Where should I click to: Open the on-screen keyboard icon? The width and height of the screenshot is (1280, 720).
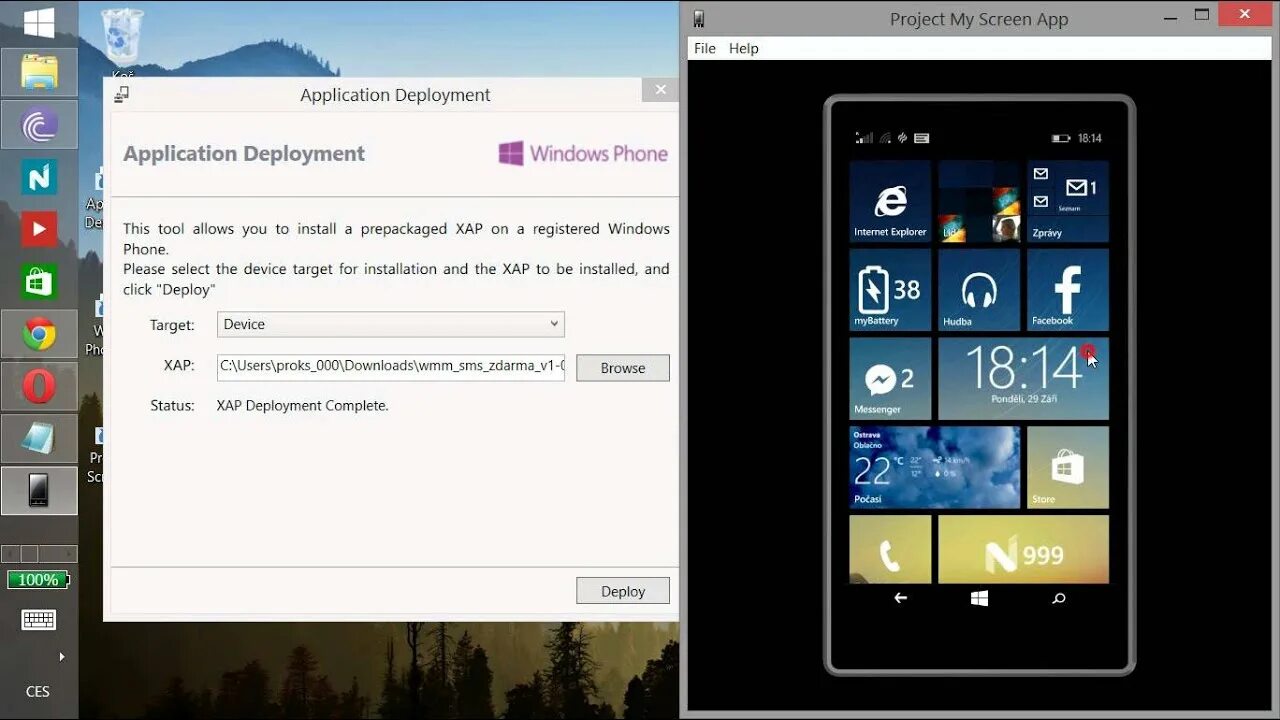pos(39,620)
